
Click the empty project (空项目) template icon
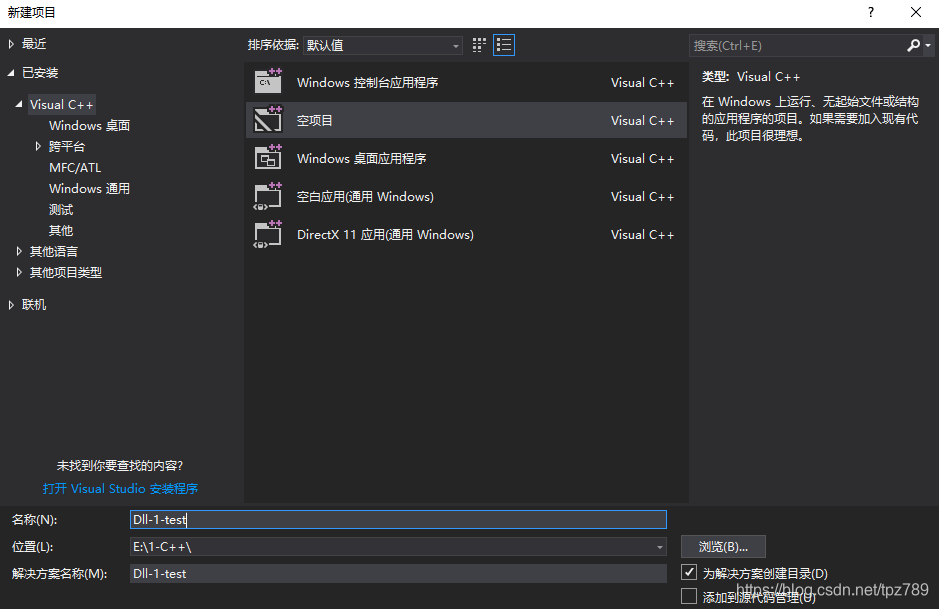[268, 120]
